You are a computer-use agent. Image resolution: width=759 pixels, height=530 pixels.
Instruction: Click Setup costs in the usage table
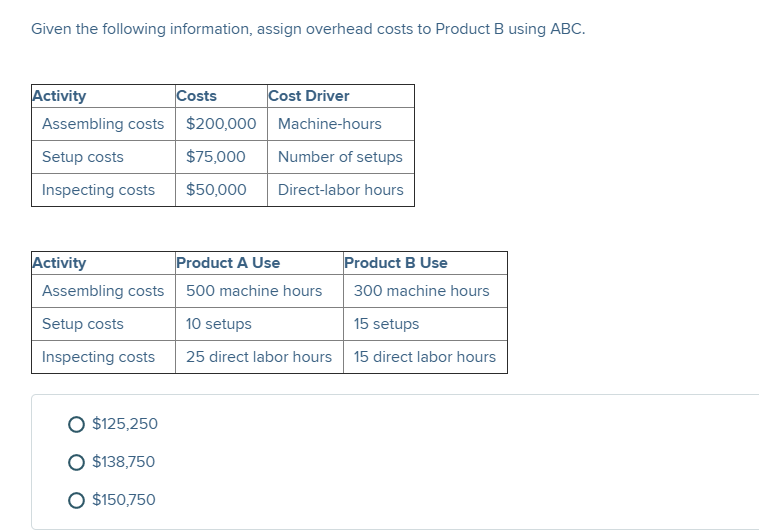point(103,324)
